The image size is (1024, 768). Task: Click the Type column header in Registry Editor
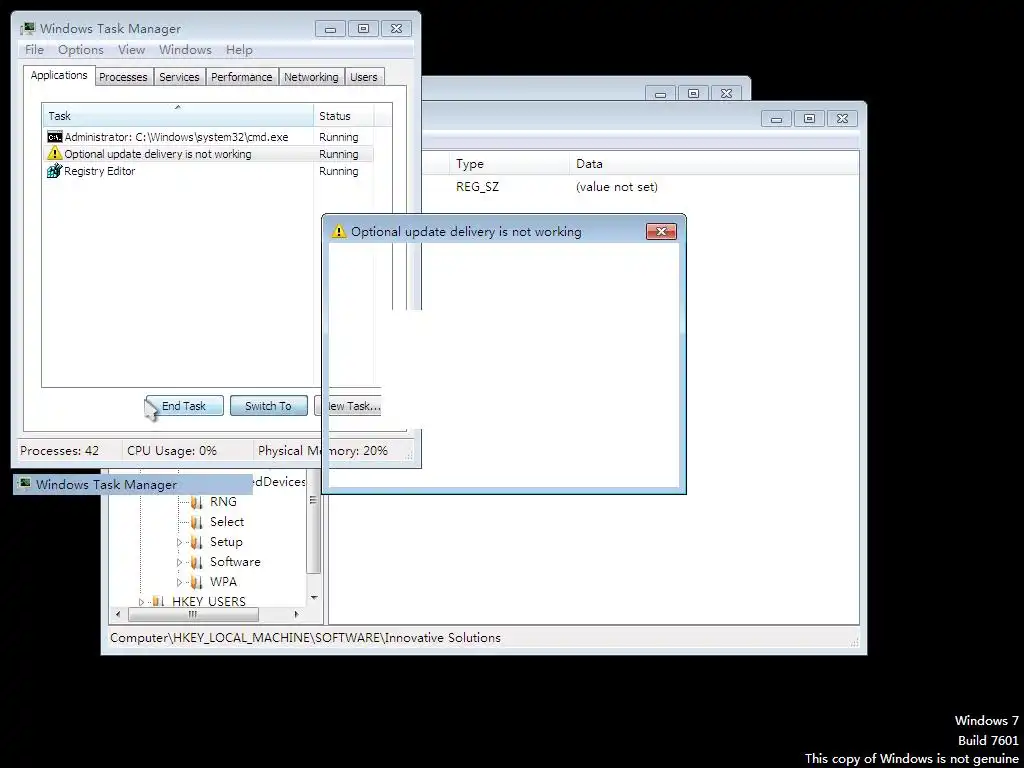[508, 164]
